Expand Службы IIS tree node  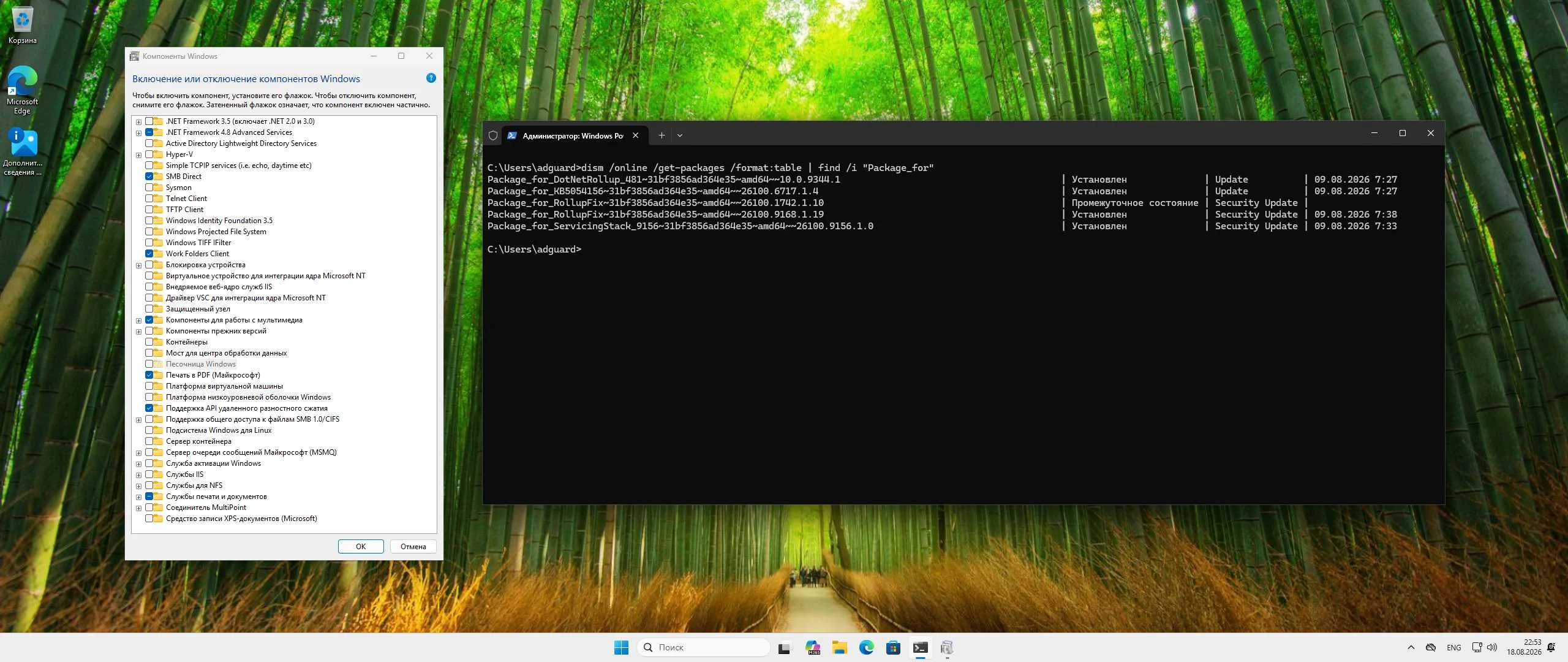pos(138,475)
